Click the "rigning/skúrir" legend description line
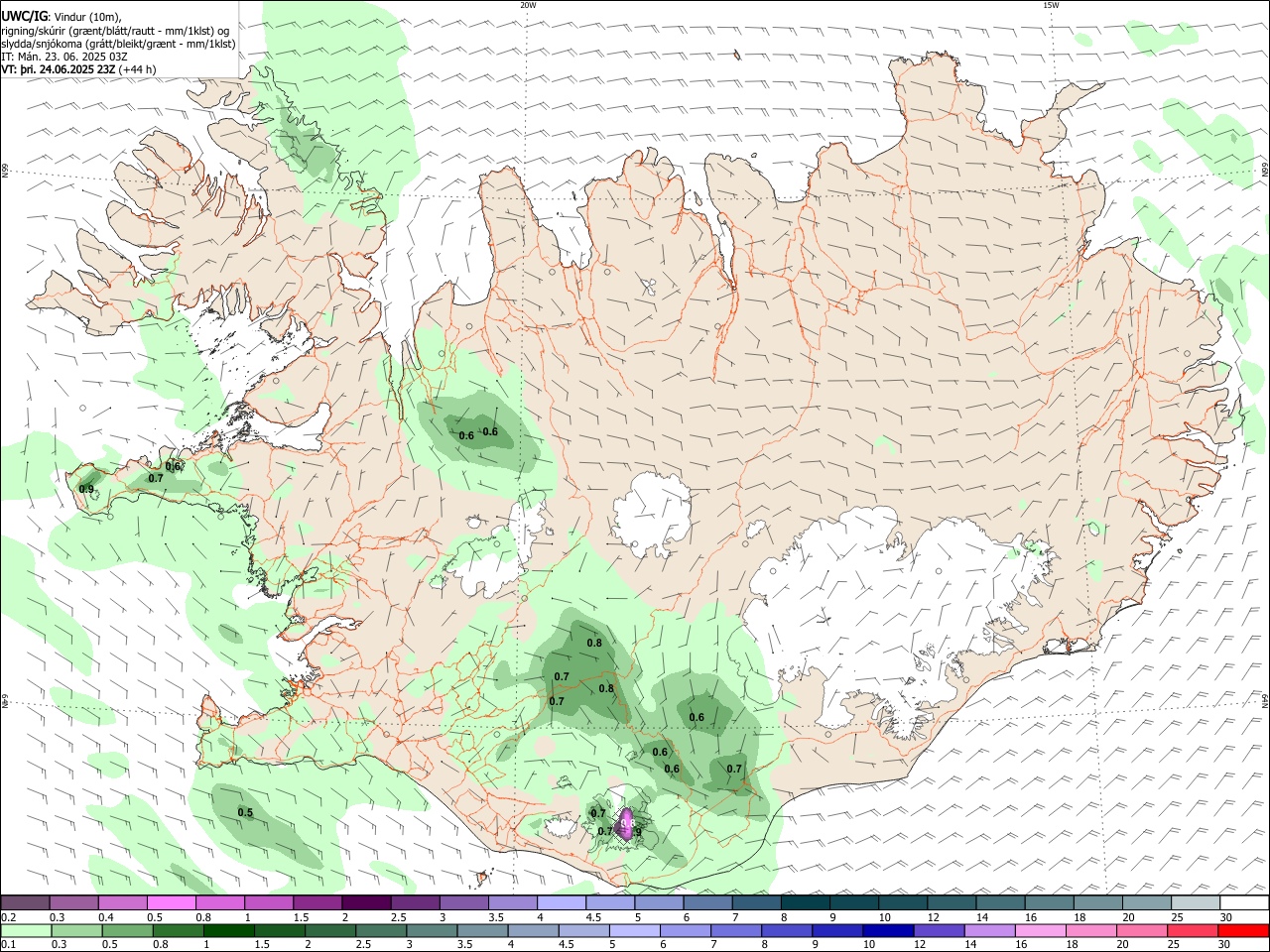The height and width of the screenshot is (952, 1270). click(x=115, y=30)
